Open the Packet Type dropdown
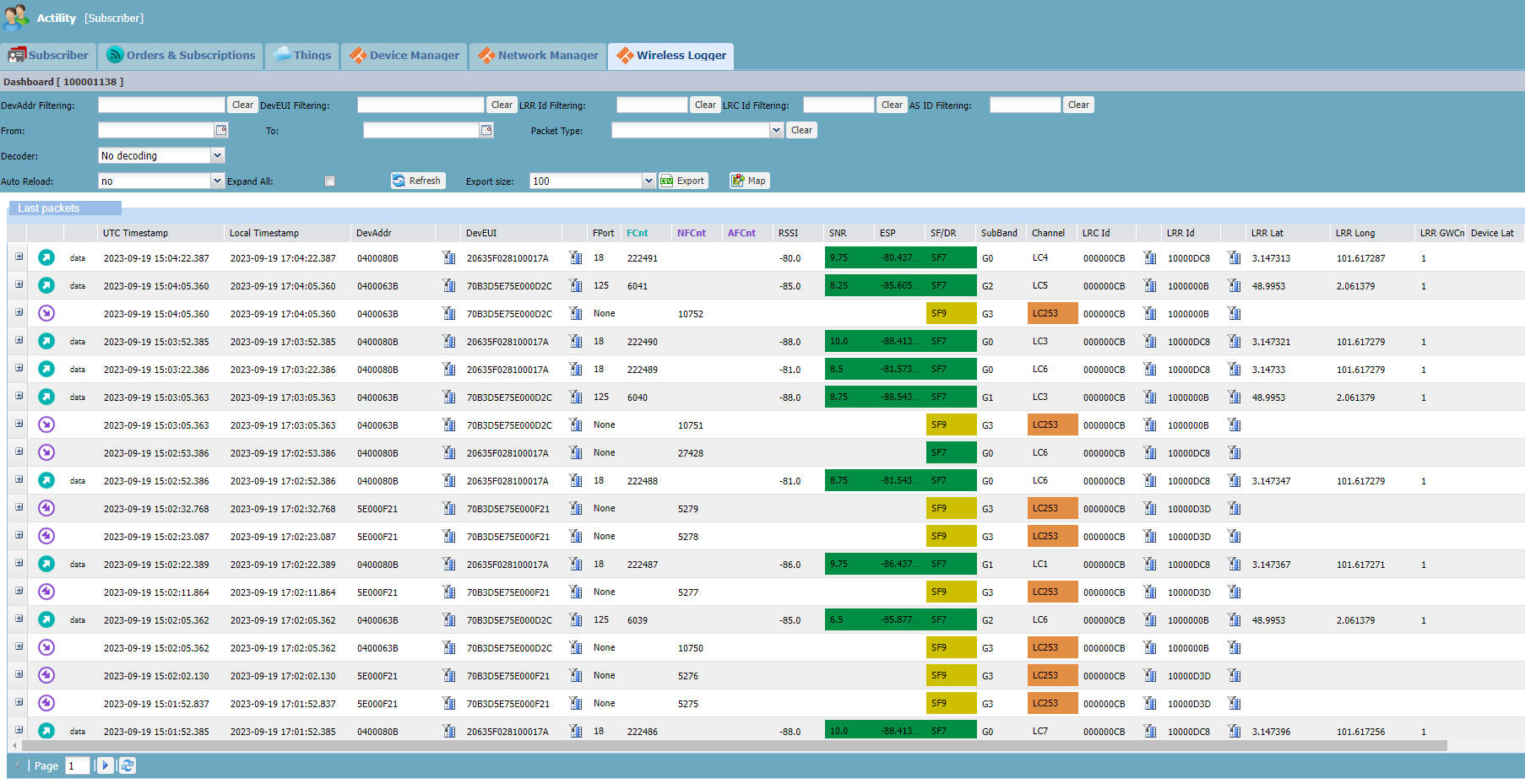 pos(776,130)
